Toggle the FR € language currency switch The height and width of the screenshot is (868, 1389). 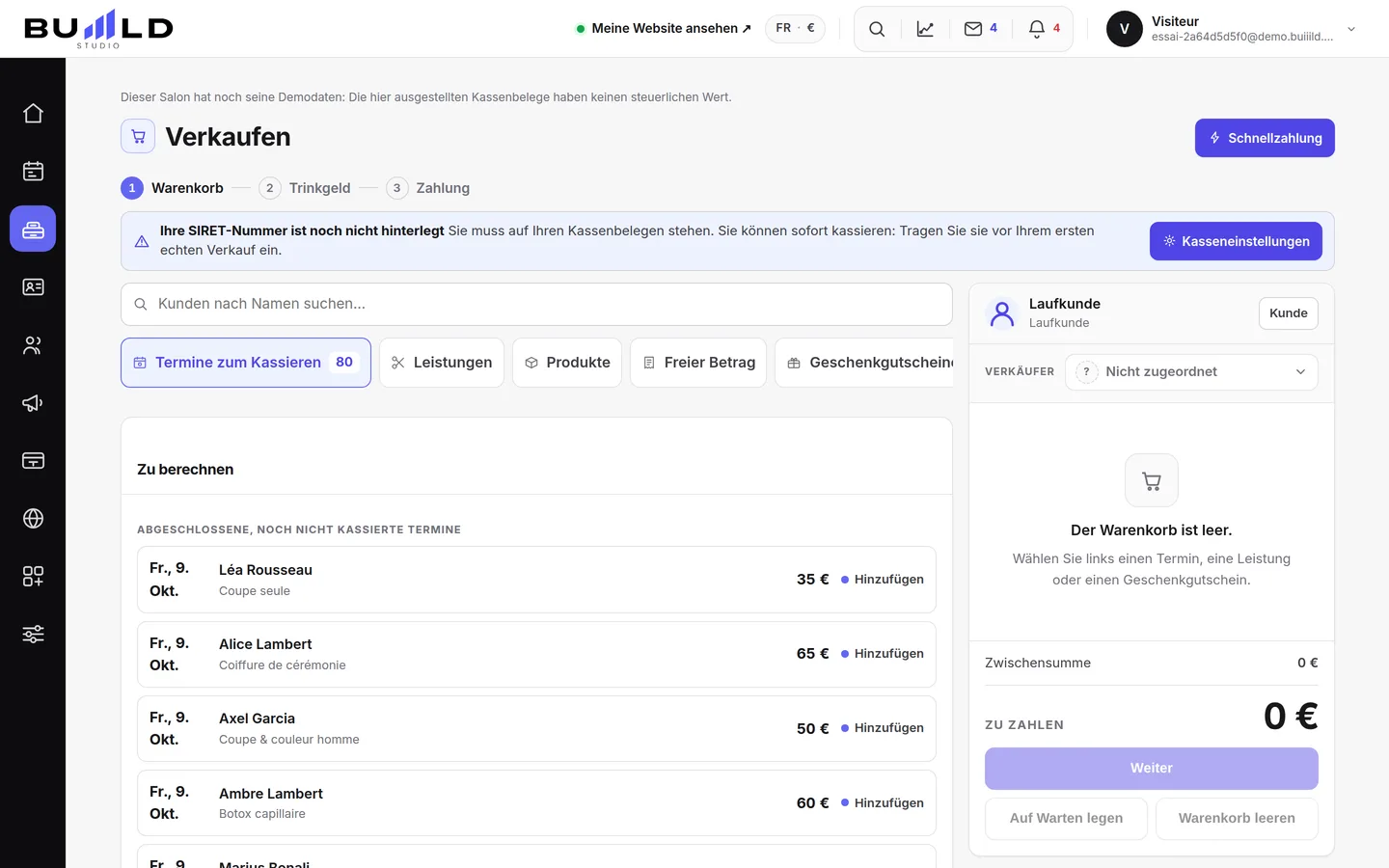pyautogui.click(x=795, y=28)
